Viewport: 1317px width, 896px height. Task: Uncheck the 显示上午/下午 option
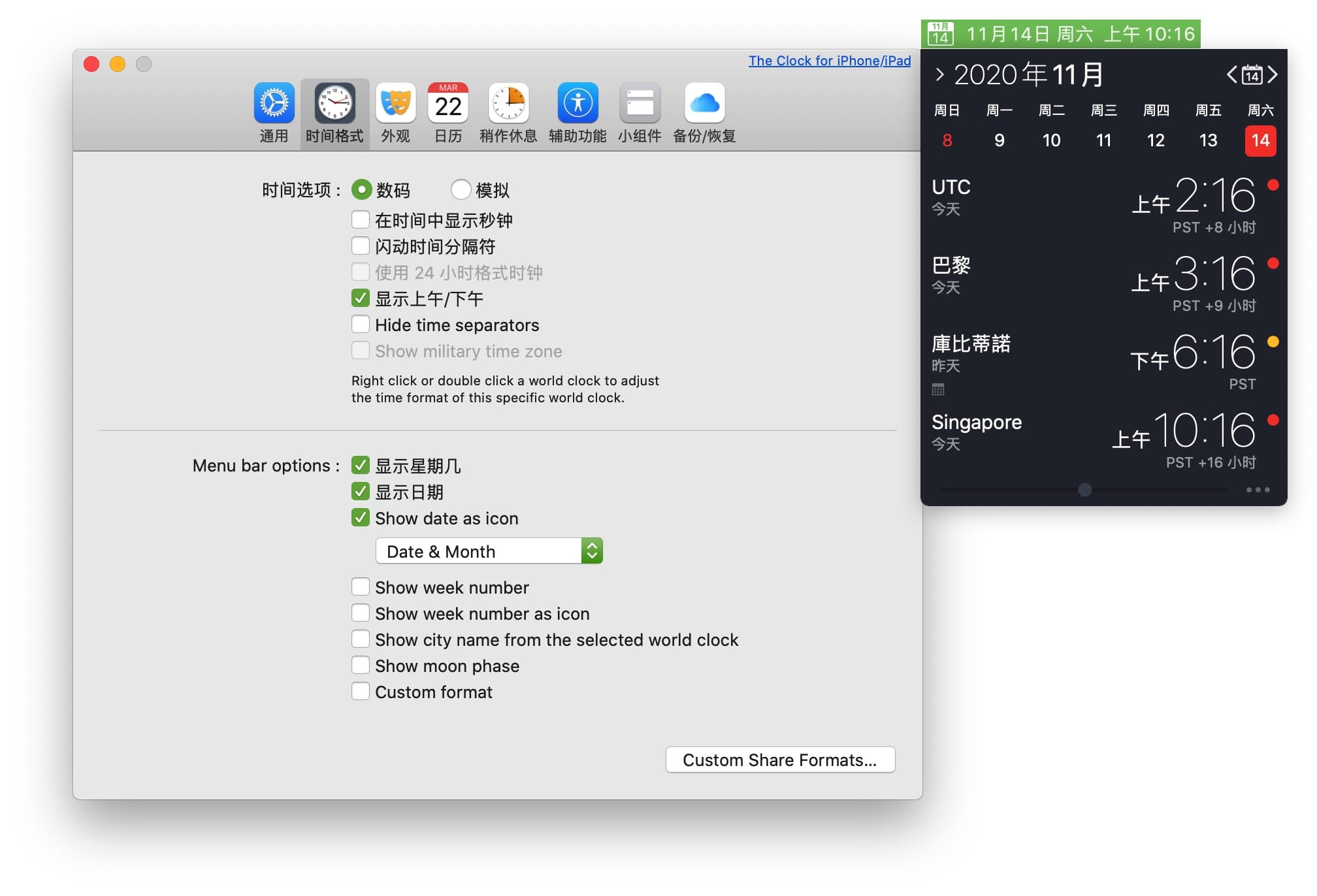pos(361,298)
